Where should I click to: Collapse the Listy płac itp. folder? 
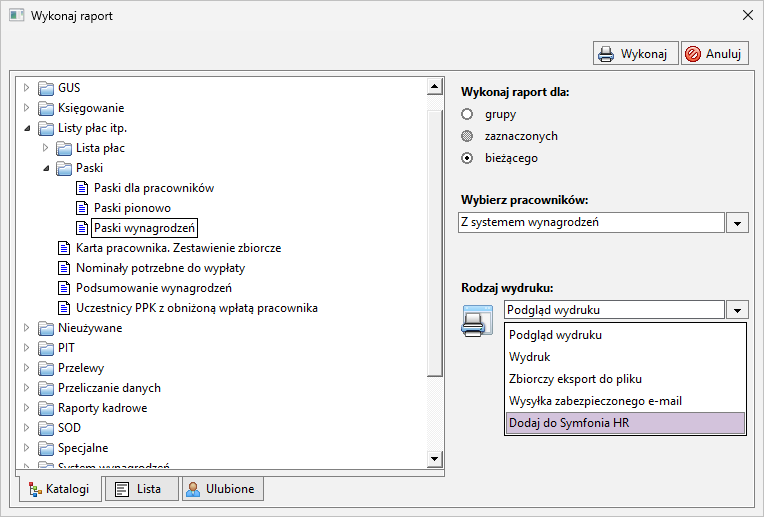pyautogui.click(x=27, y=128)
